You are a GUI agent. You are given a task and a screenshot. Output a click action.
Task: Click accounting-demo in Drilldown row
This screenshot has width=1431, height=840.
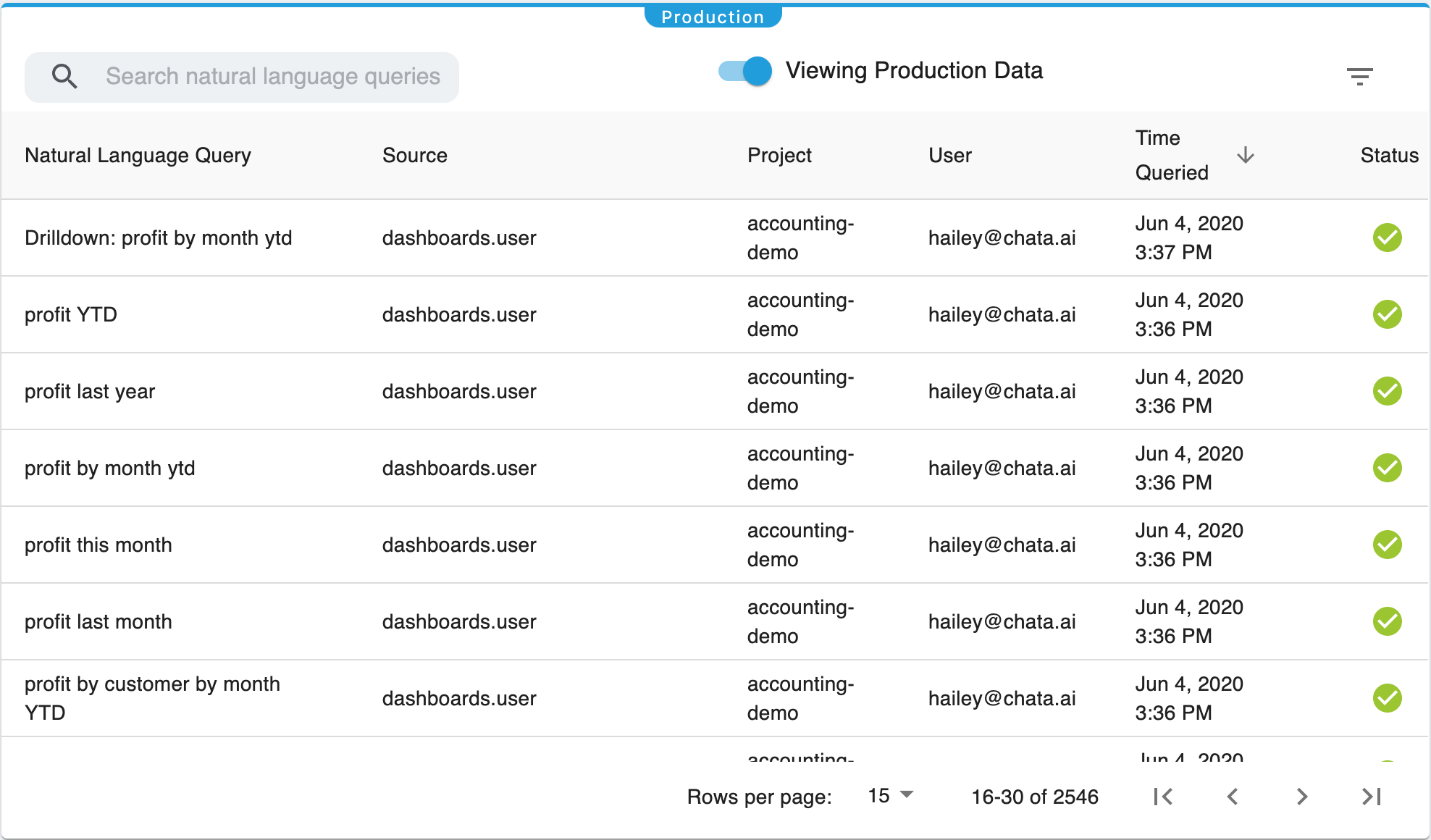tap(801, 238)
